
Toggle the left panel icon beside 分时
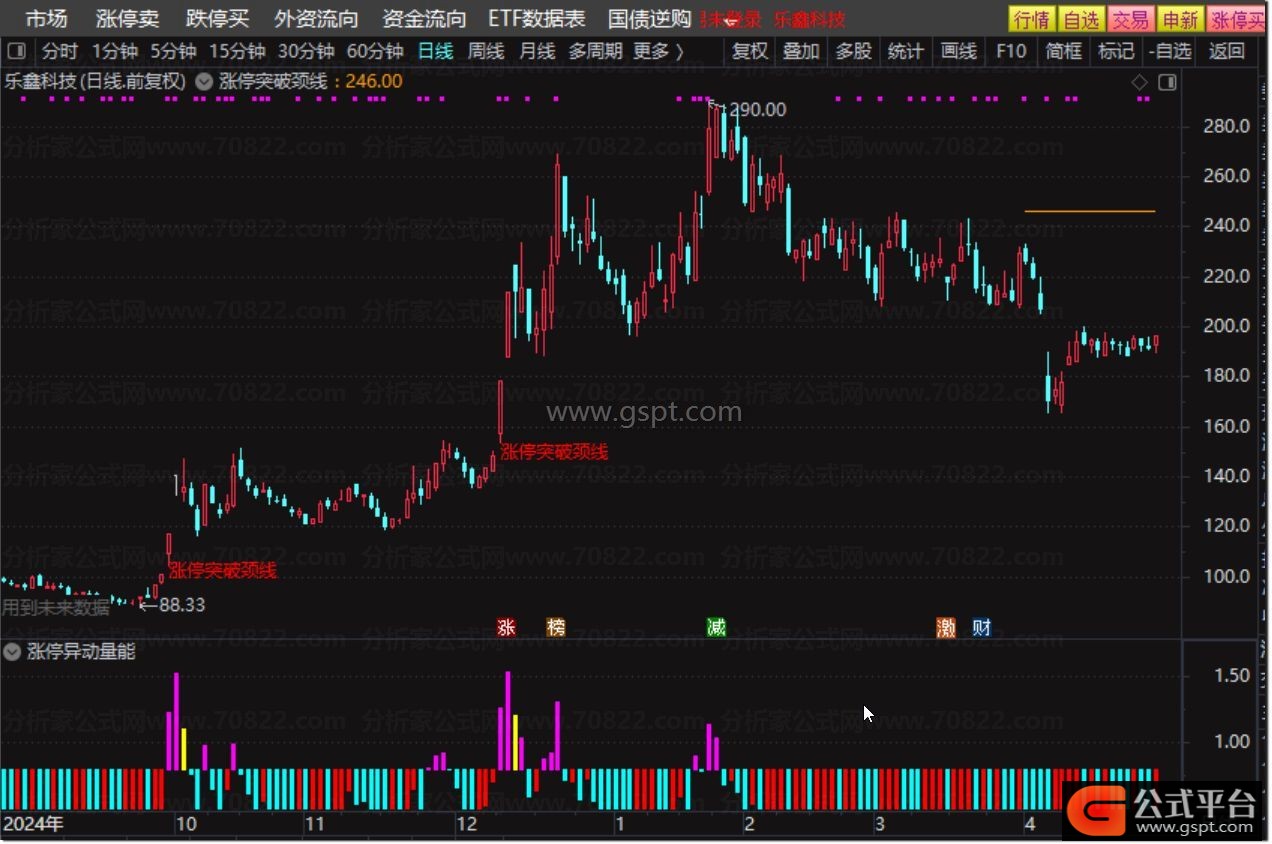(x=16, y=51)
